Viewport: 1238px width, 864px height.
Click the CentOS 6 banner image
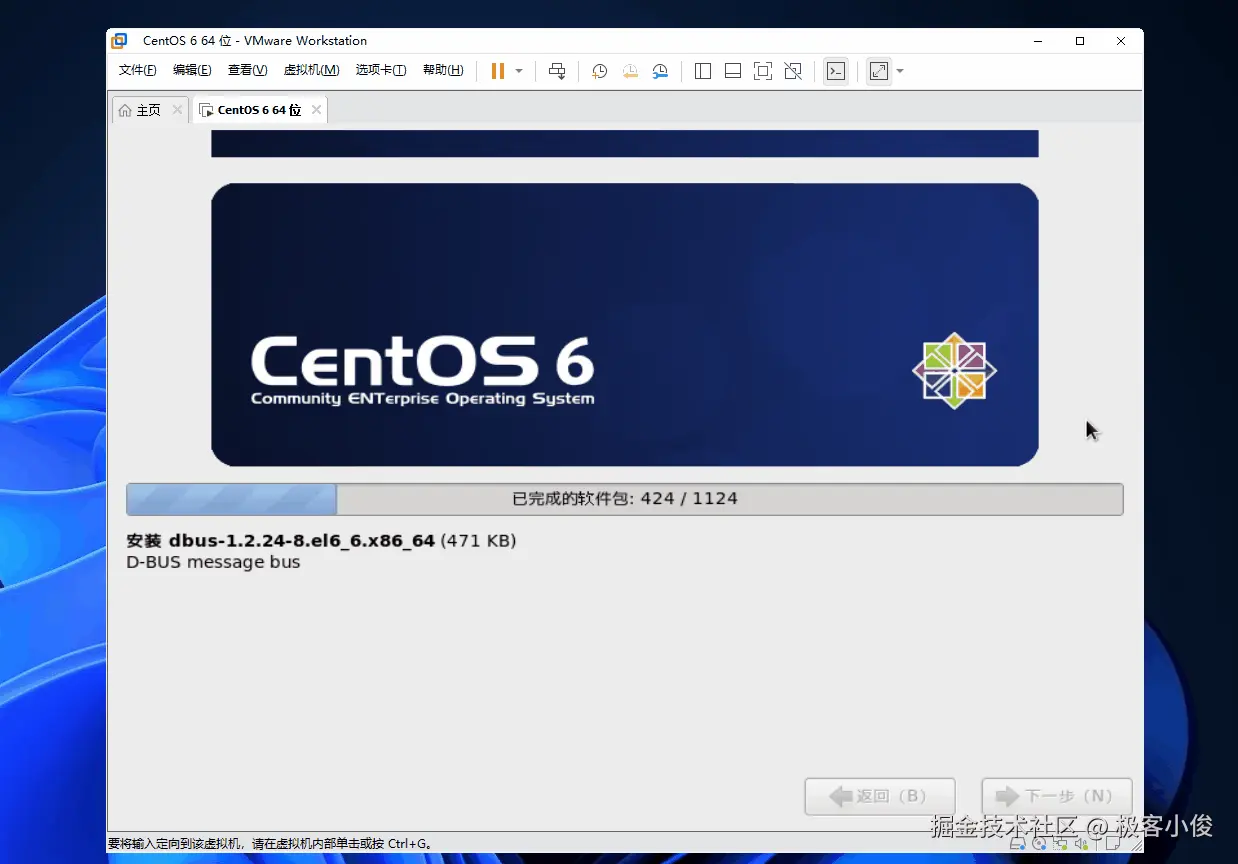pyautogui.click(x=625, y=324)
